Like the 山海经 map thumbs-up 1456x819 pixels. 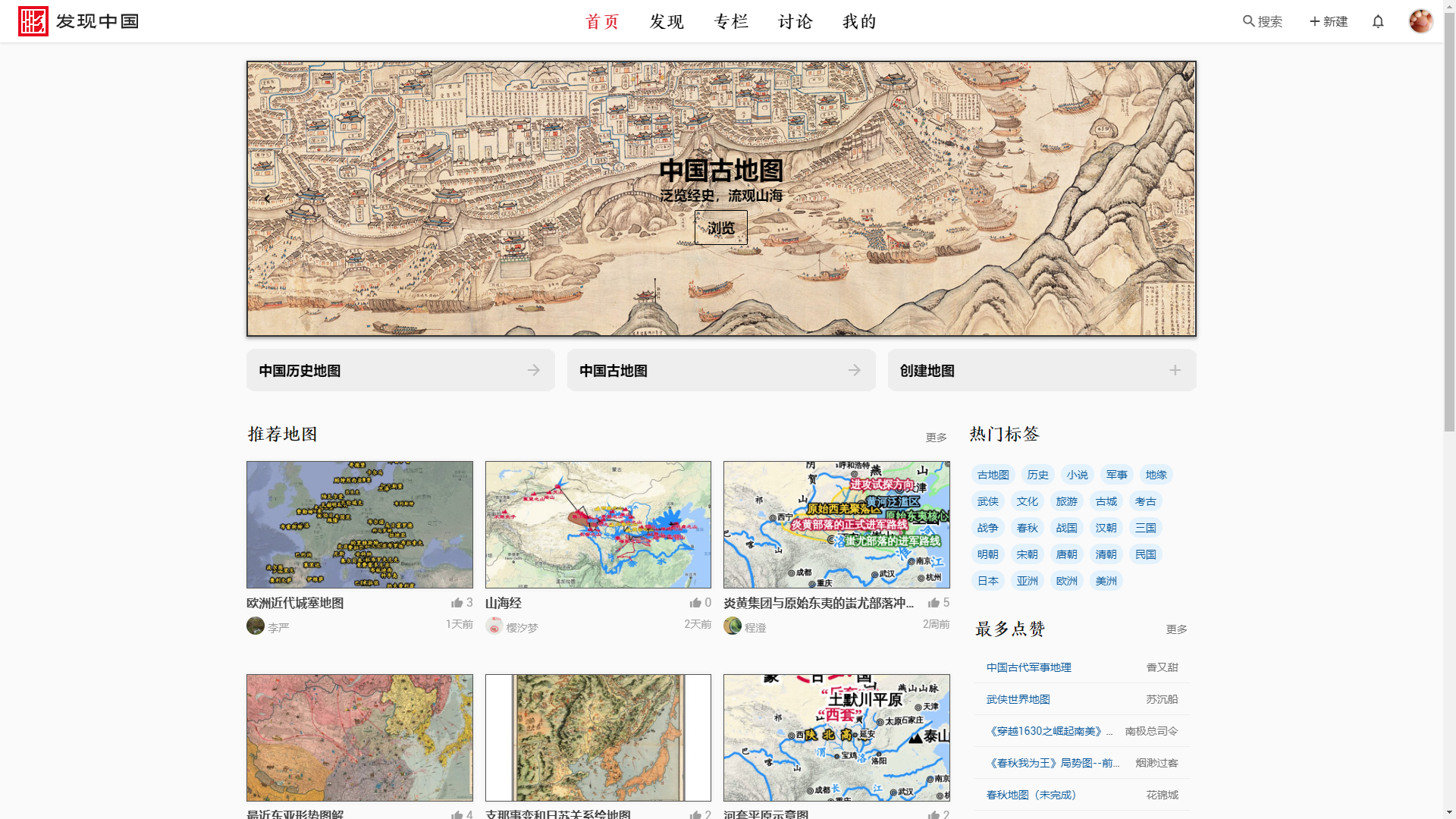(695, 603)
